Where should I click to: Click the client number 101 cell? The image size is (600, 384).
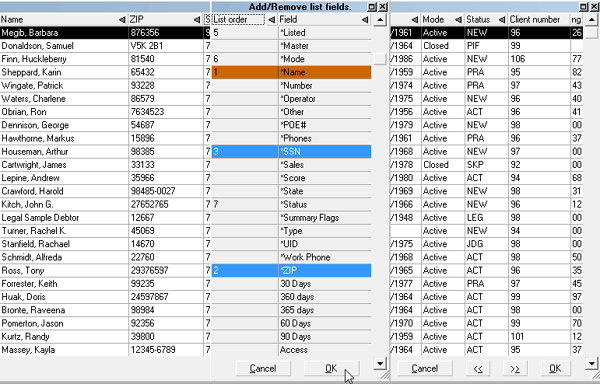539,337
